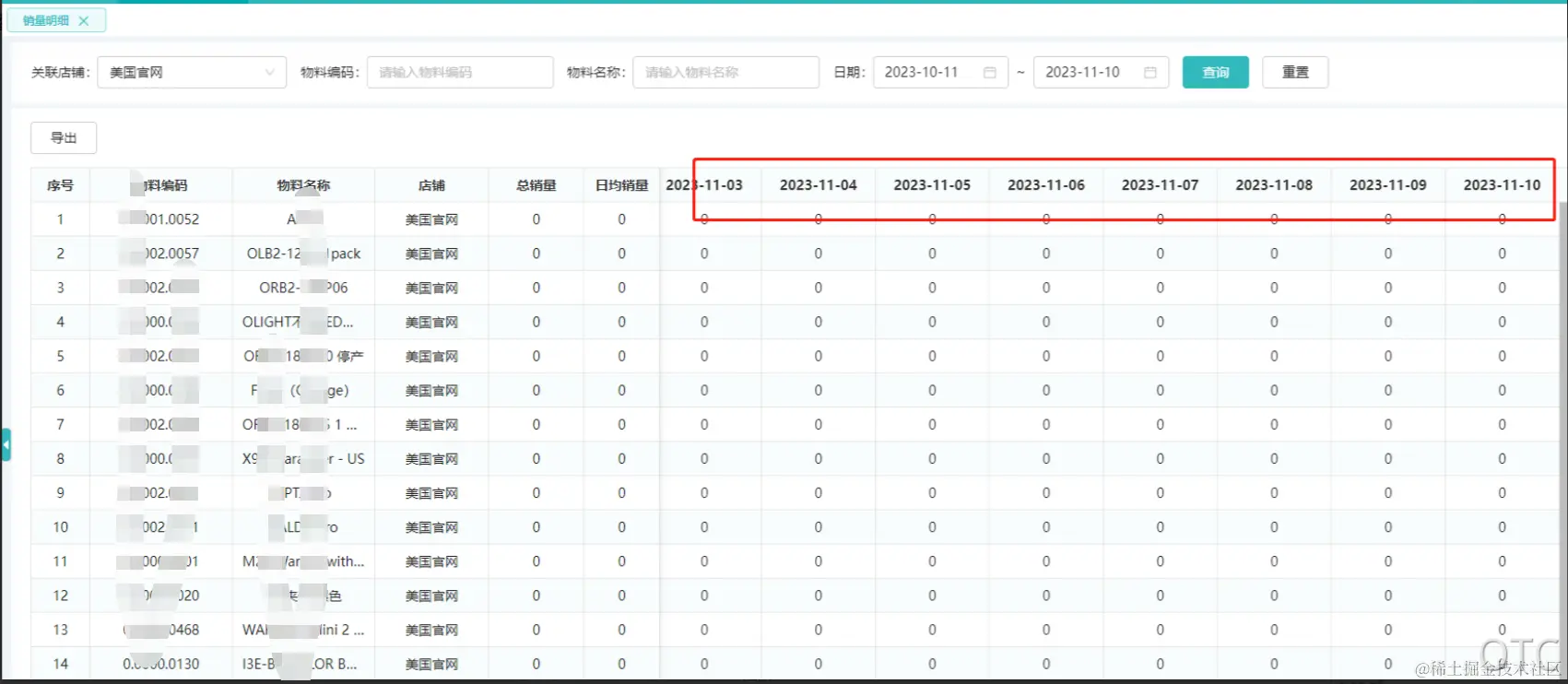Click material code ending in 0468
1568x684 pixels.
[x=160, y=630]
